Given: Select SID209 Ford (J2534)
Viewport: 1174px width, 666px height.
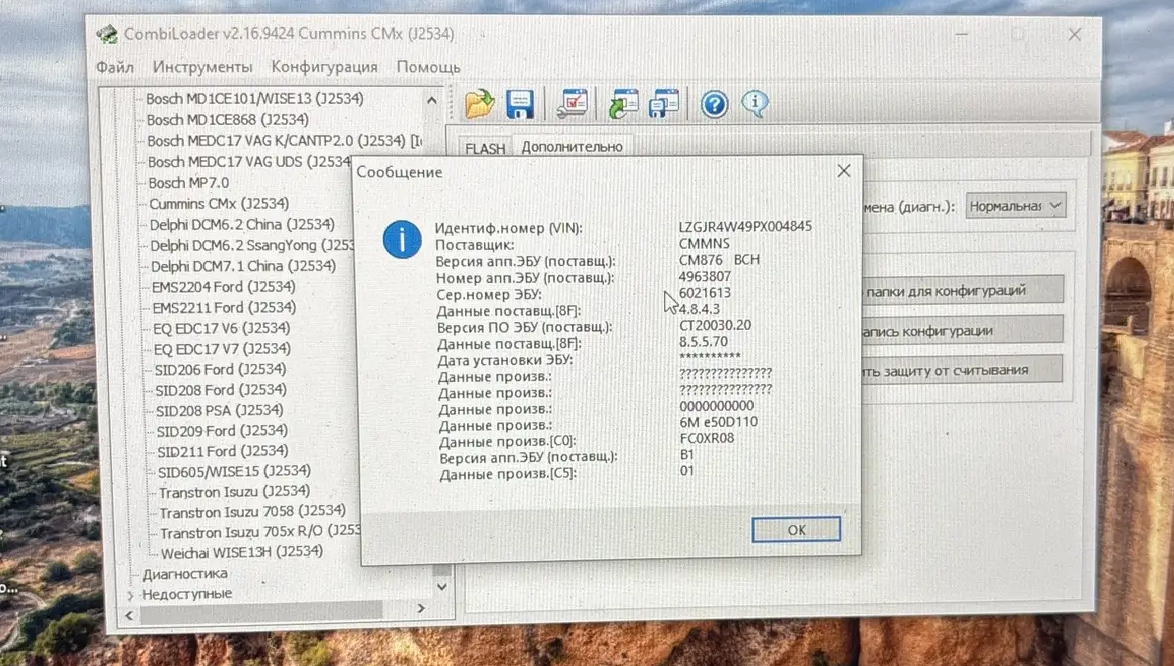Looking at the screenshot, I should [x=222, y=431].
